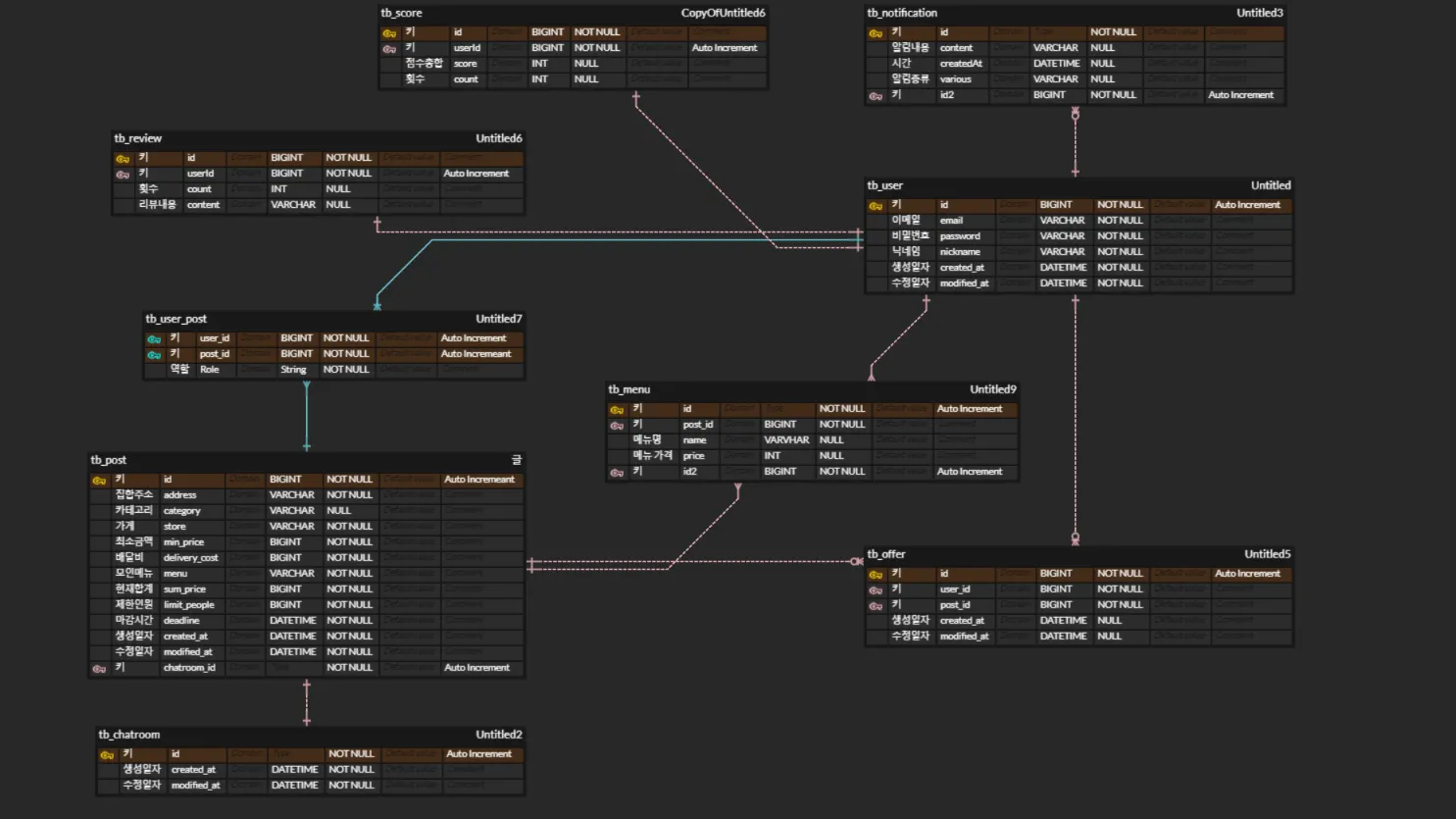Select the tb_post table title
This screenshot has height=819, width=1456.
tap(109, 460)
